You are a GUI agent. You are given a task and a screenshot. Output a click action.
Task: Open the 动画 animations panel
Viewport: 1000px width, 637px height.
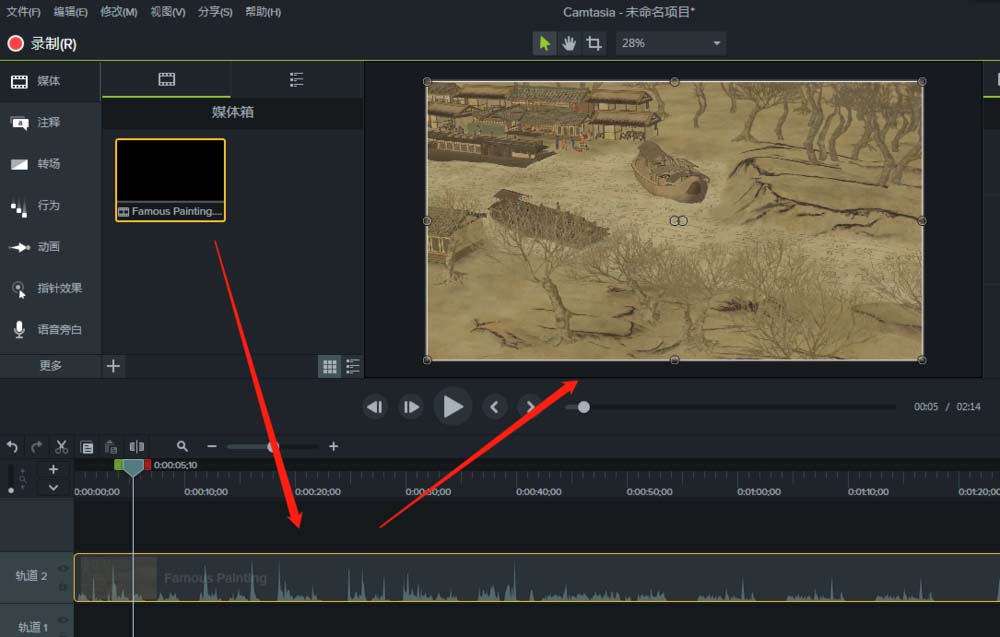pyautogui.click(x=50, y=247)
